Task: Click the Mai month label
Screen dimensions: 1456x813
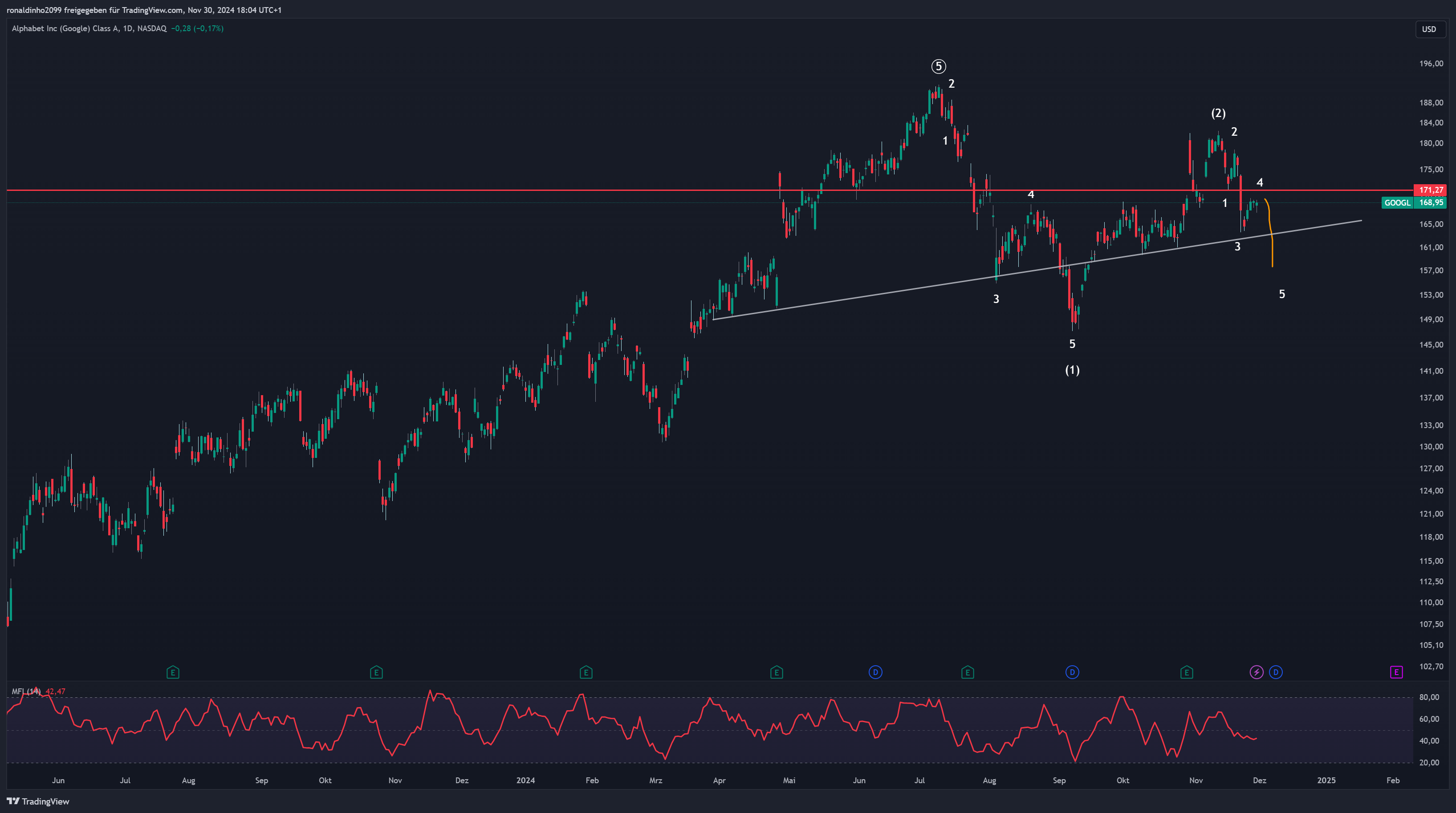Action: click(x=789, y=780)
